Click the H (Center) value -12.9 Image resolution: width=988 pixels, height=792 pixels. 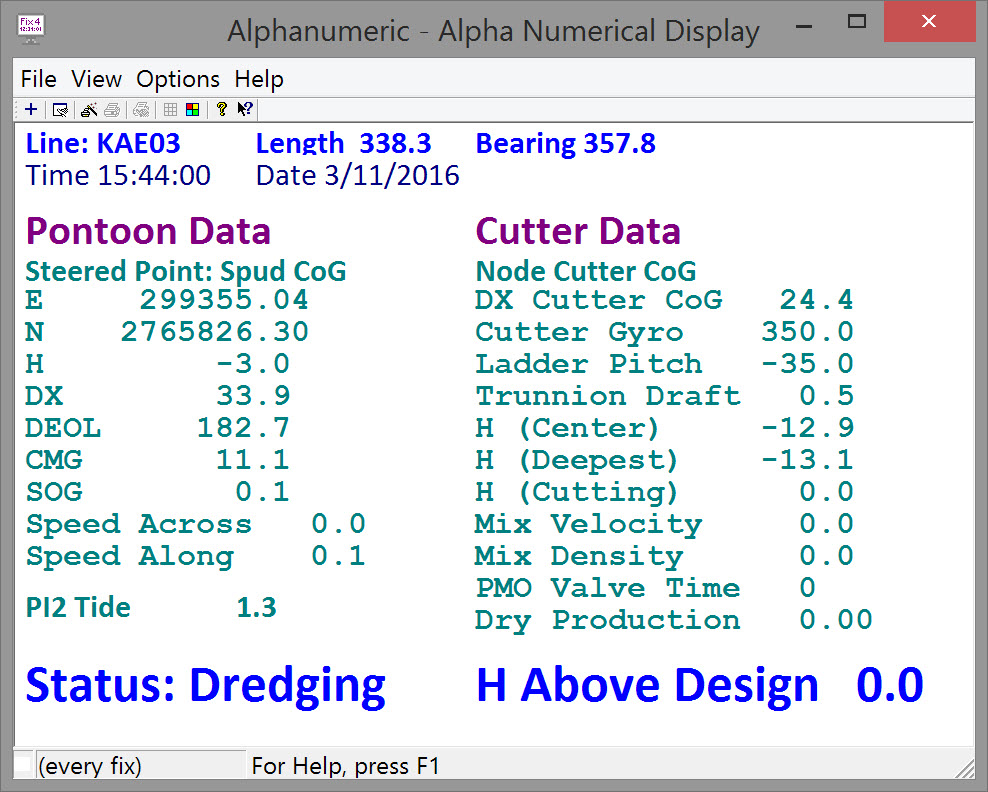[807, 428]
